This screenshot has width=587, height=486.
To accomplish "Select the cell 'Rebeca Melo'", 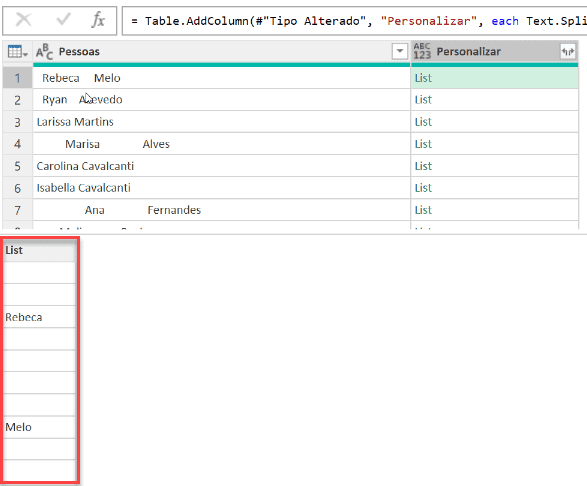I will [x=222, y=78].
